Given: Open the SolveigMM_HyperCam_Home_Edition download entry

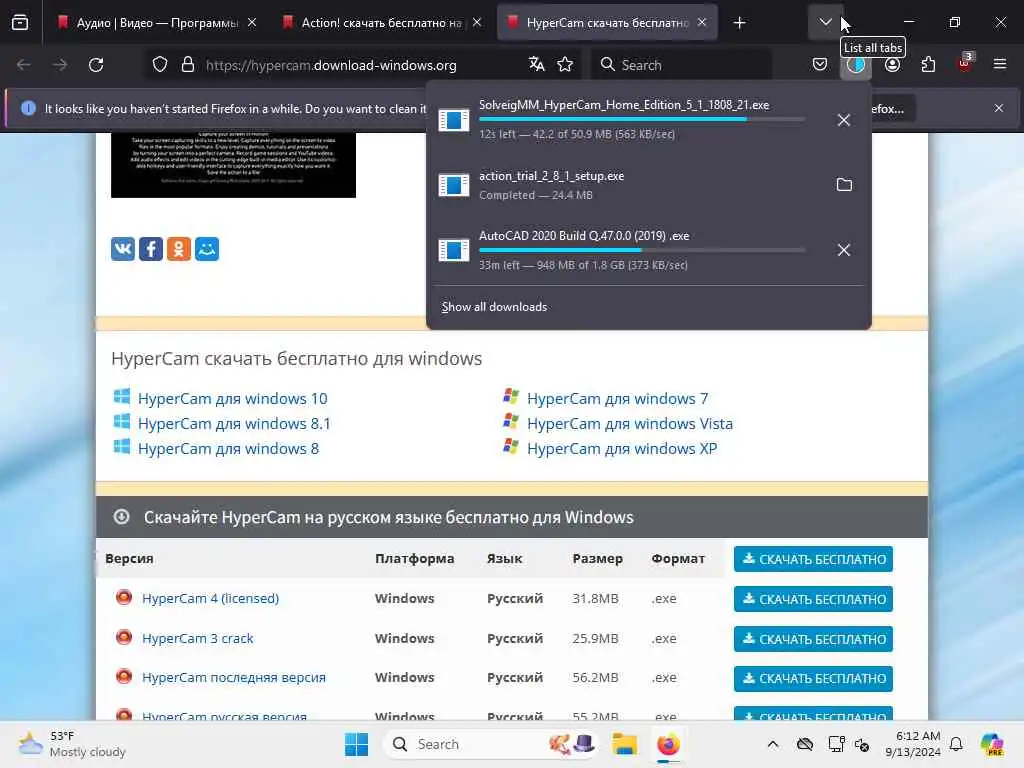Looking at the screenshot, I should 648,120.
